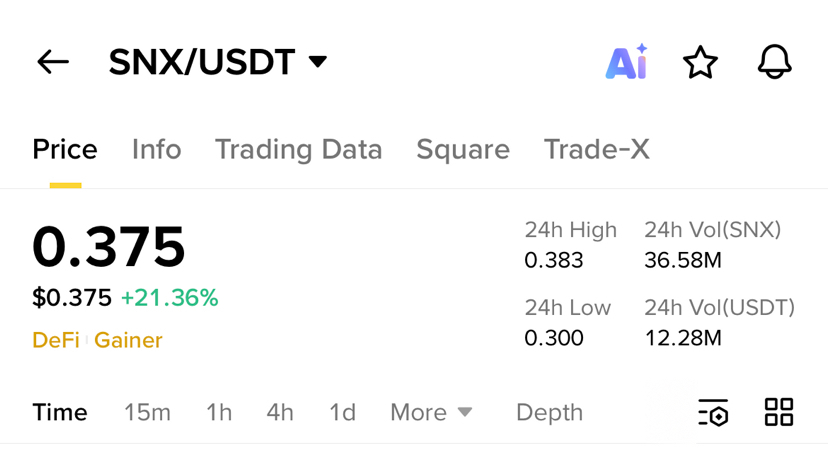This screenshot has width=828, height=465.
Task: Switch to the Info tab
Action: coord(157,149)
